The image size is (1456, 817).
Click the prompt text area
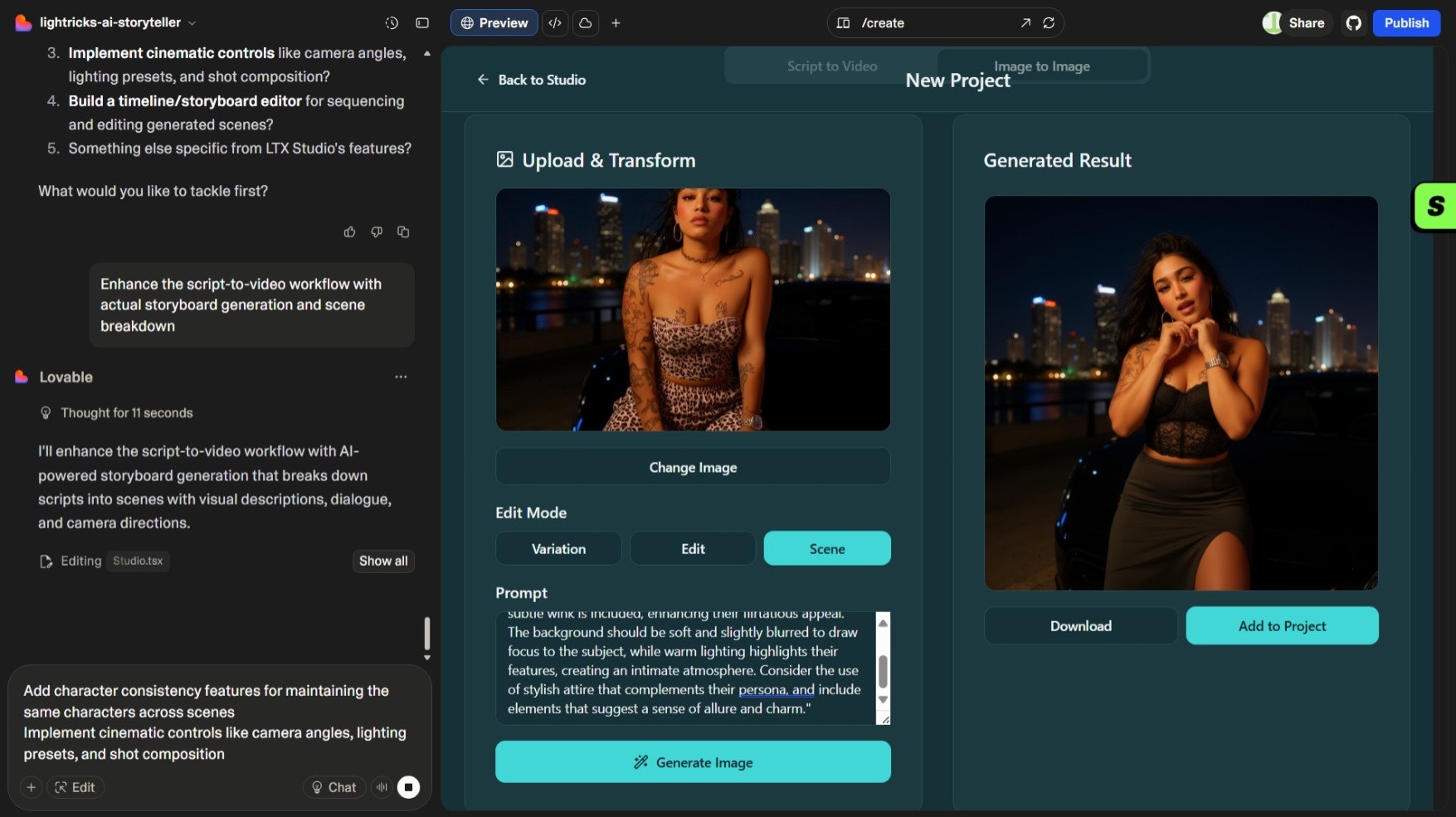pyautogui.click(x=685, y=668)
